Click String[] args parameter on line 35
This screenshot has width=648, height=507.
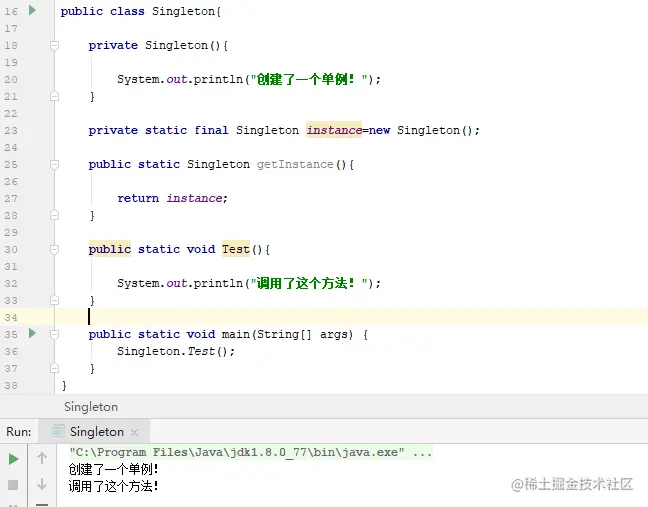(x=305, y=334)
